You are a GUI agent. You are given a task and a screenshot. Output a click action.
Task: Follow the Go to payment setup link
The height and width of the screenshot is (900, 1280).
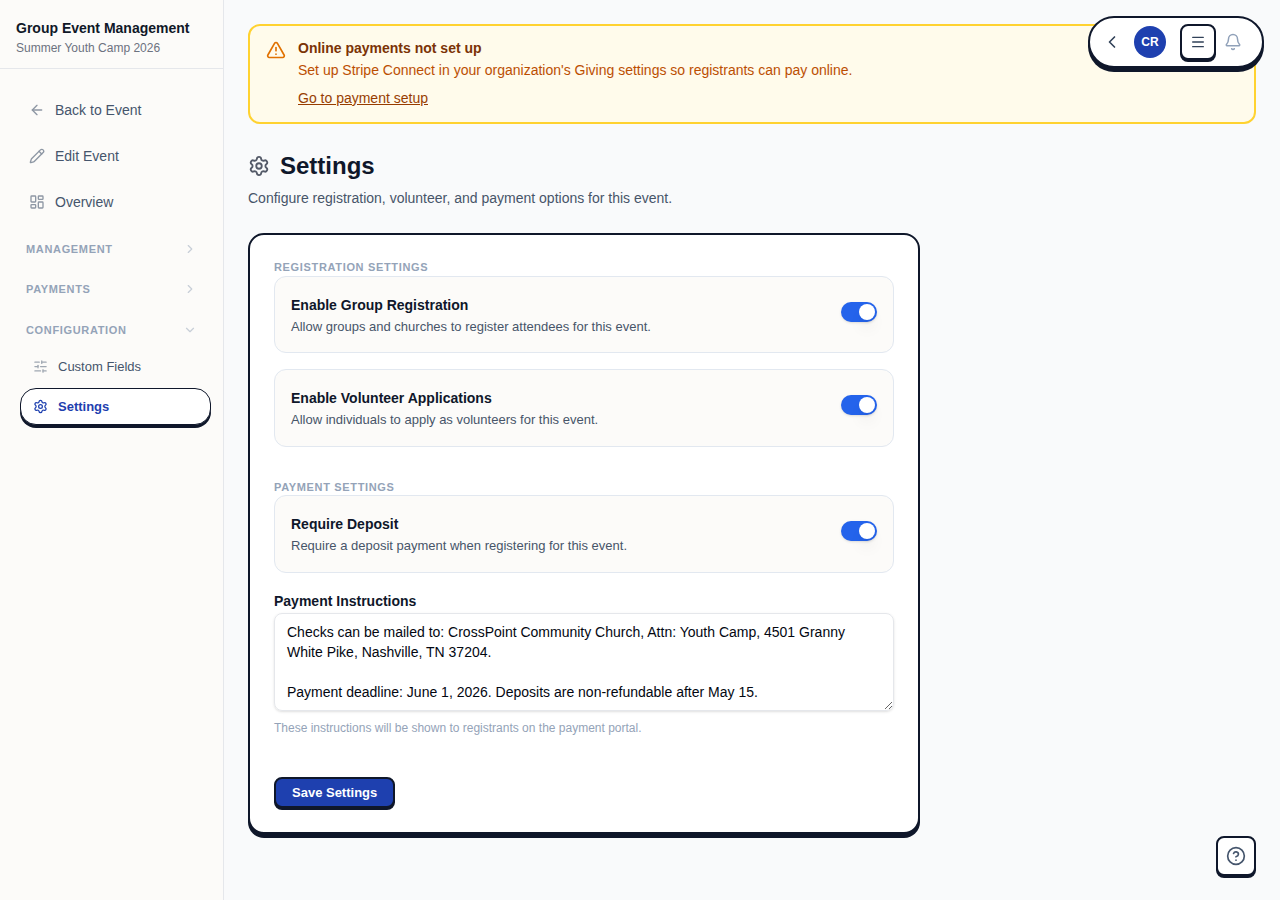tap(362, 98)
